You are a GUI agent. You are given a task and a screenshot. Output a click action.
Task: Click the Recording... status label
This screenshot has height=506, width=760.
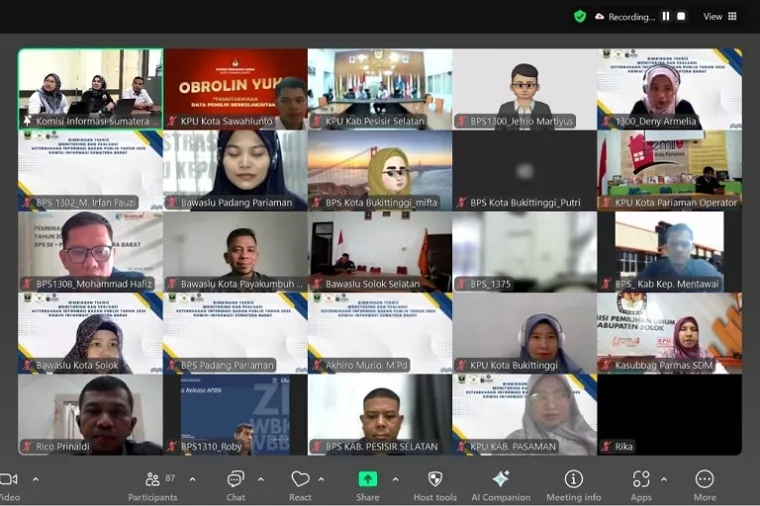[x=632, y=17]
